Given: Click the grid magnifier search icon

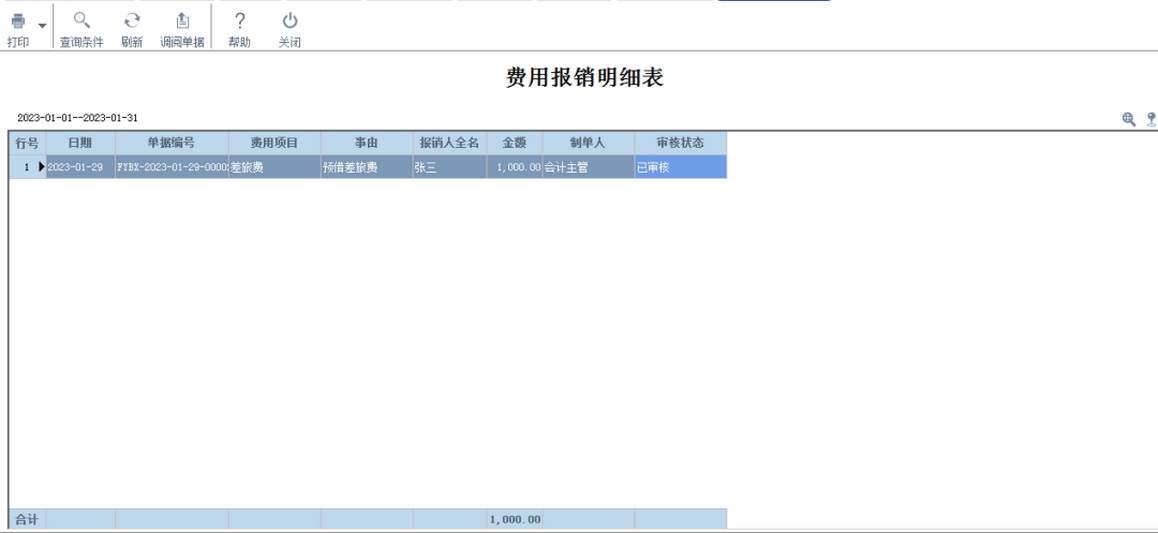Looking at the screenshot, I should point(1128,119).
